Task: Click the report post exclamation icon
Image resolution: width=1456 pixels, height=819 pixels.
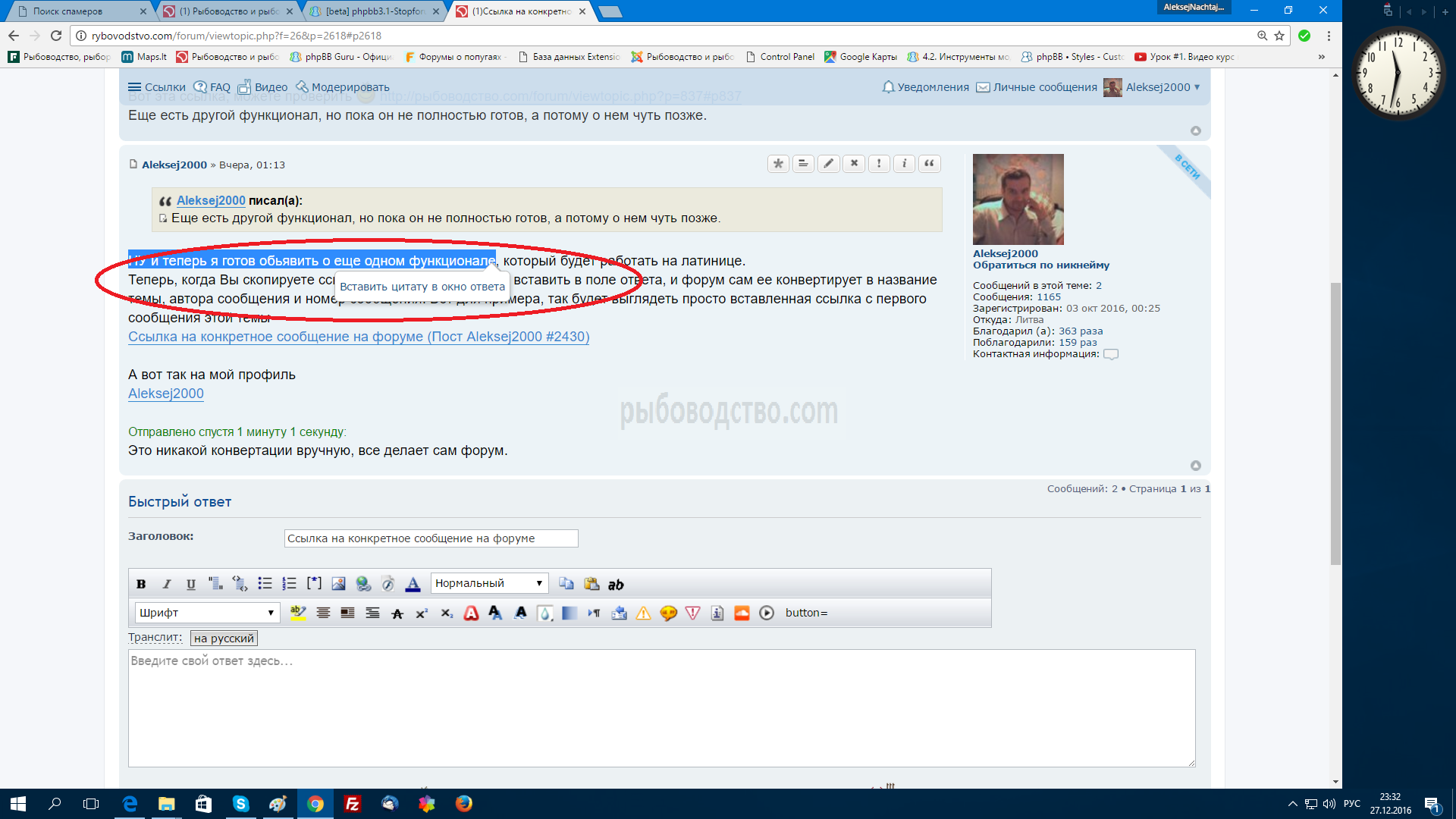Action: (879, 164)
